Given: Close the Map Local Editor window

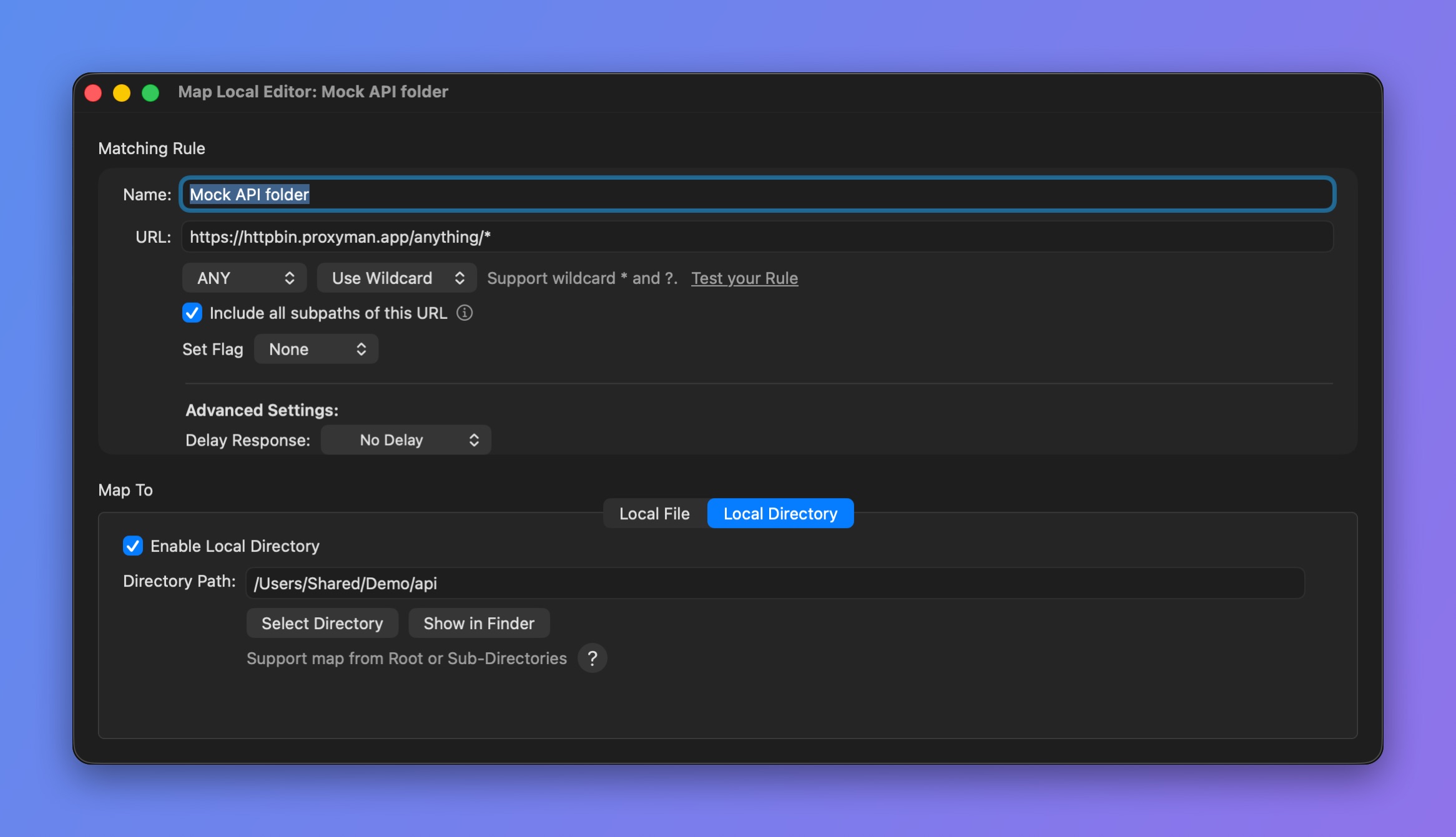Looking at the screenshot, I should (93, 92).
